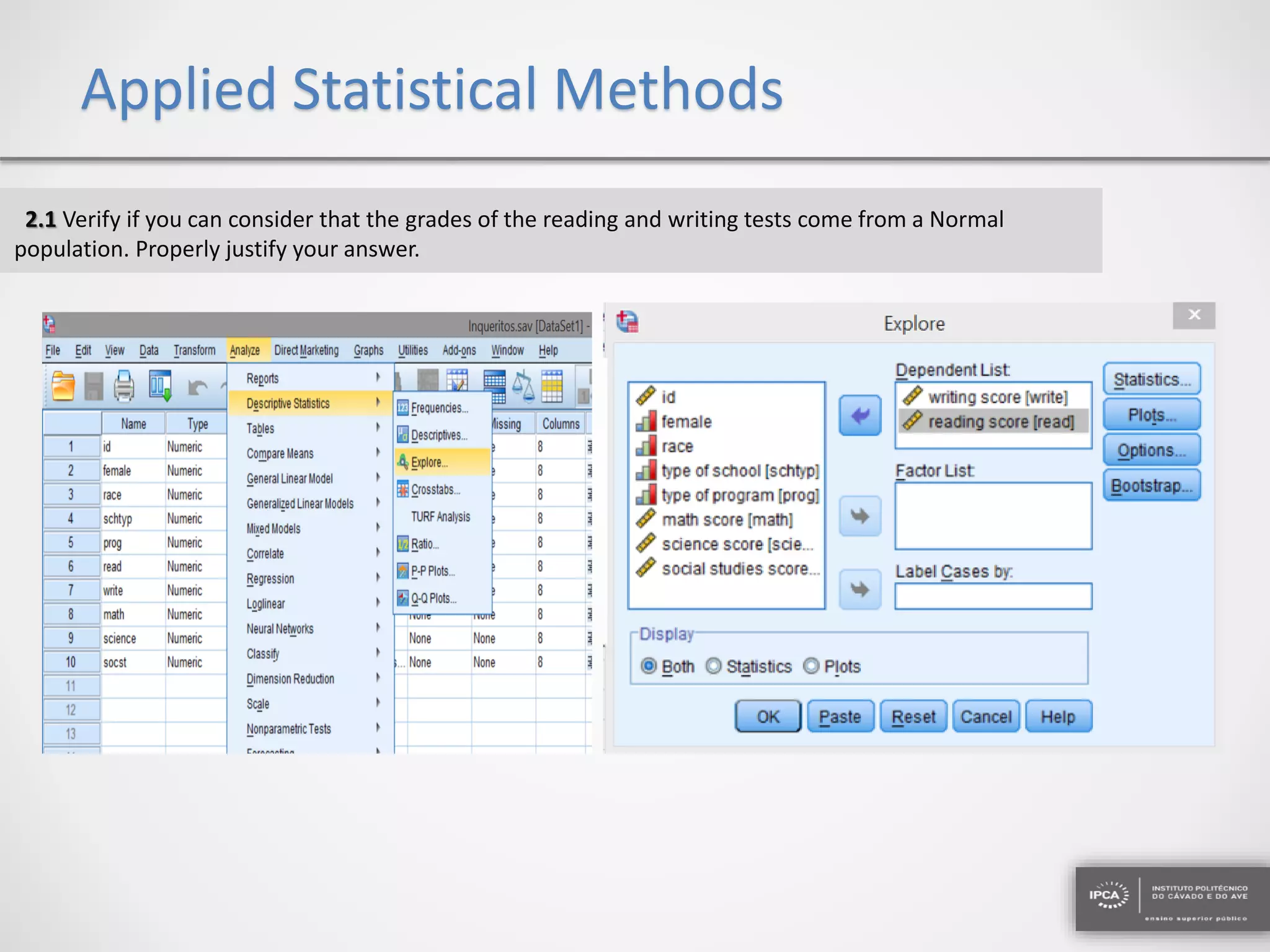
Task: Open the File menu
Action: [53, 350]
